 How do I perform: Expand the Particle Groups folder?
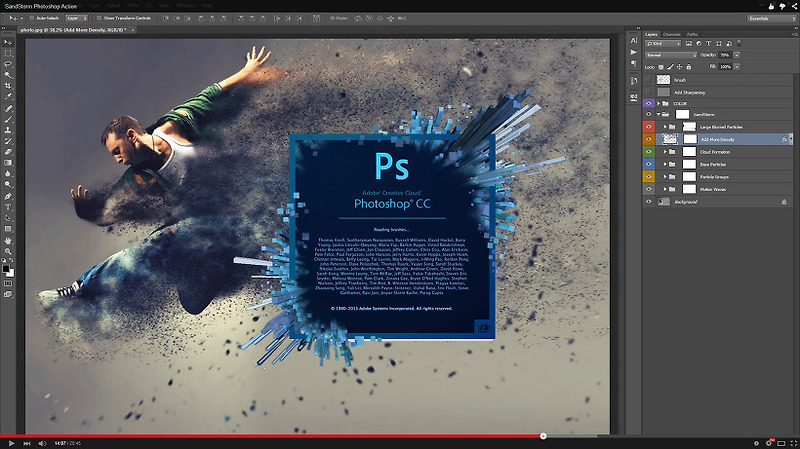pyautogui.click(x=665, y=177)
